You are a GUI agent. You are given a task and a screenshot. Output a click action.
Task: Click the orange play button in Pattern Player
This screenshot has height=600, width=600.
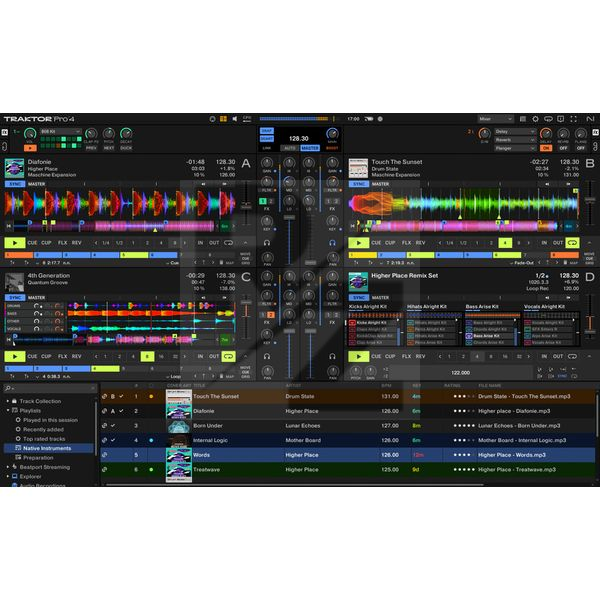pos(30,148)
